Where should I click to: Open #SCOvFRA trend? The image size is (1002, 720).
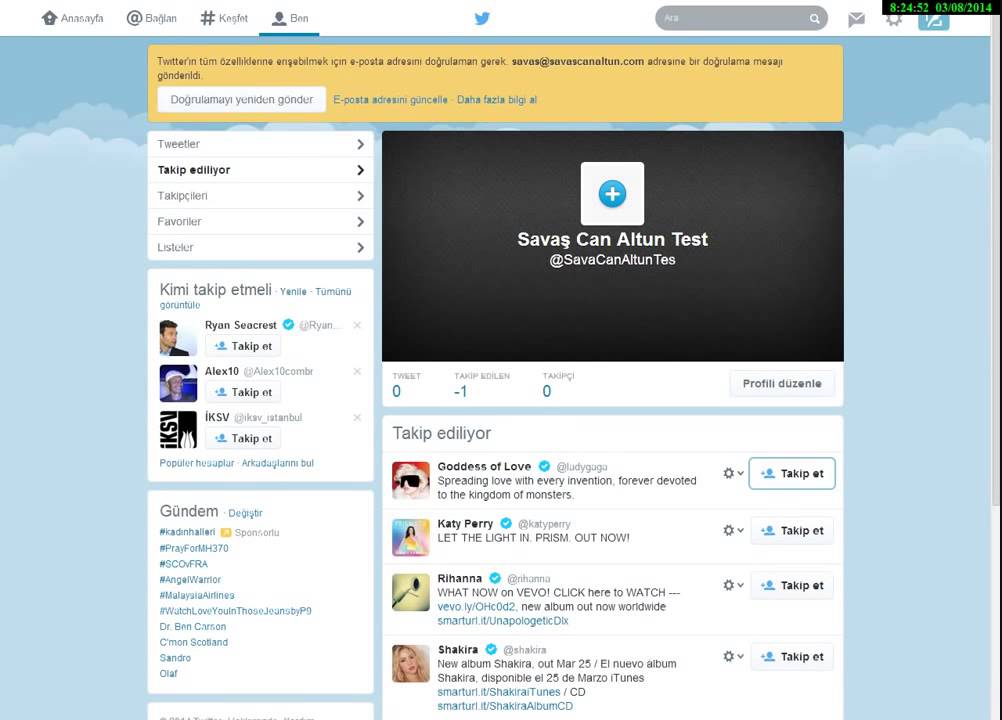click(183, 564)
